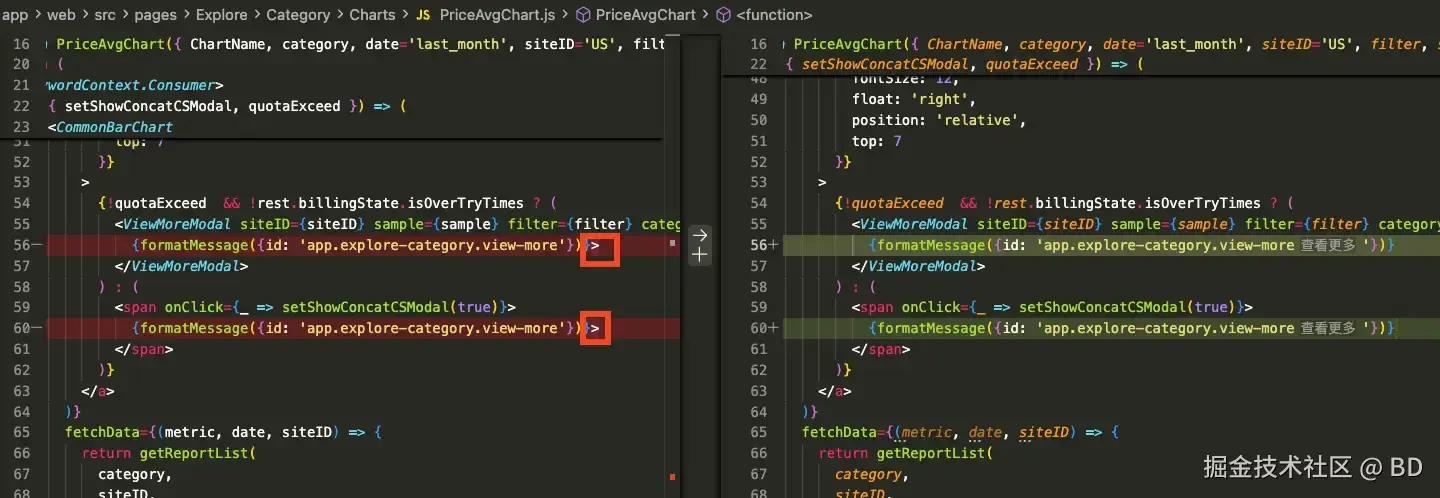Image resolution: width=1440 pixels, height=498 pixels.
Task: Click 'position: 'relative'' on right pane line 50
Action: 939,120
